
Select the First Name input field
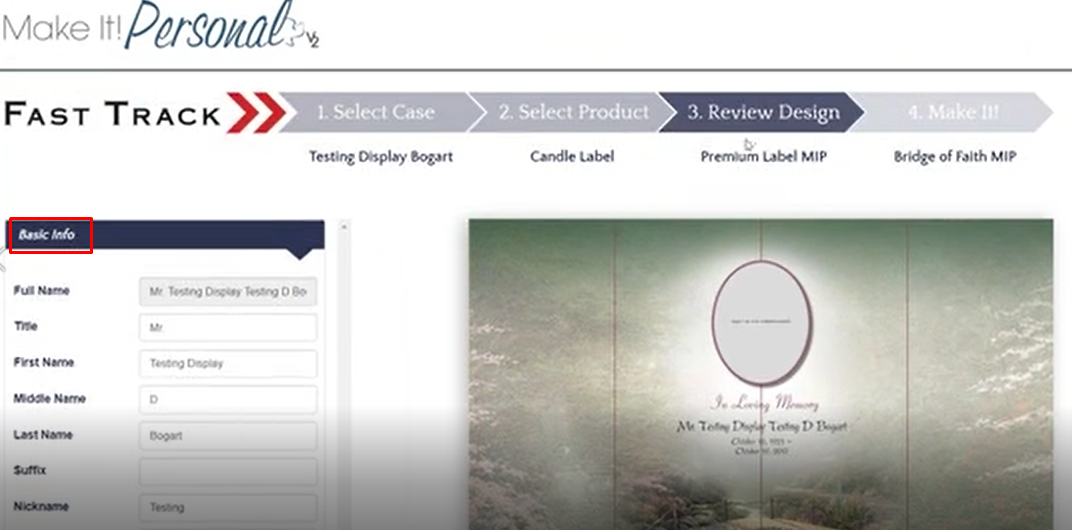click(x=228, y=364)
